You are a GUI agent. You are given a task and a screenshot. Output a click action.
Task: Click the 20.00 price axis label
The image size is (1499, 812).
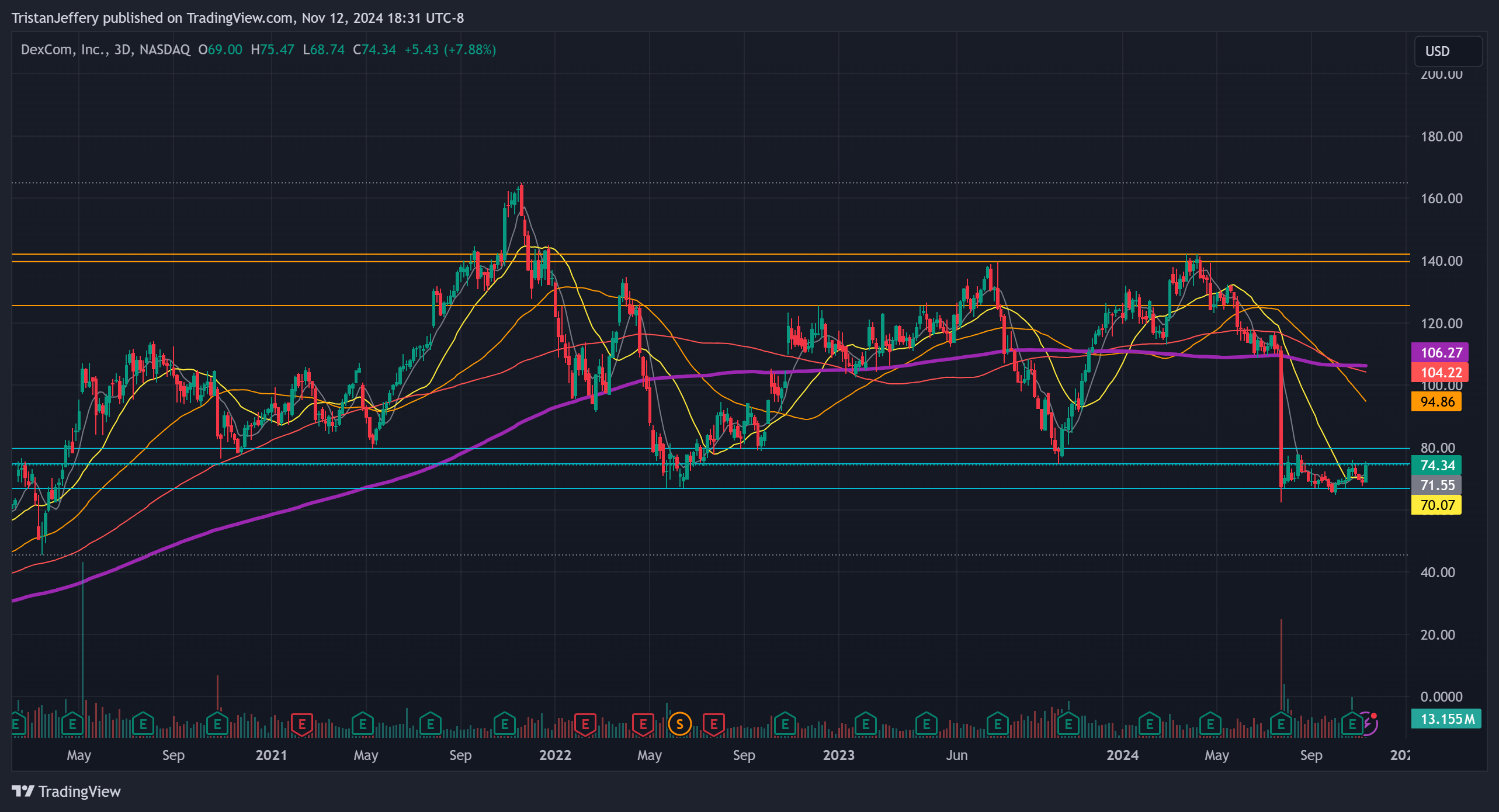(x=1438, y=635)
